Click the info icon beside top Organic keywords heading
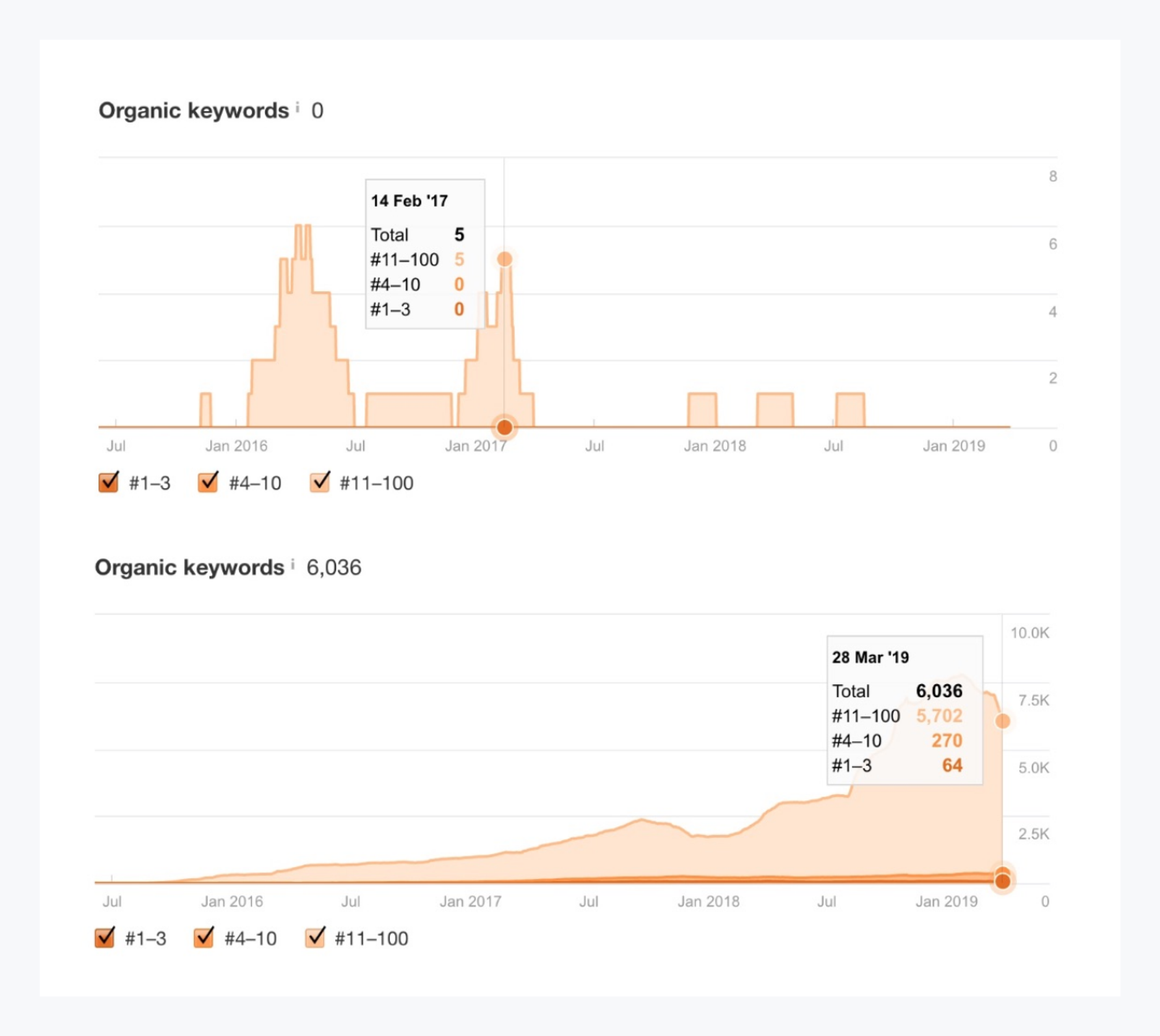The height and width of the screenshot is (1036, 1160). tap(299, 106)
